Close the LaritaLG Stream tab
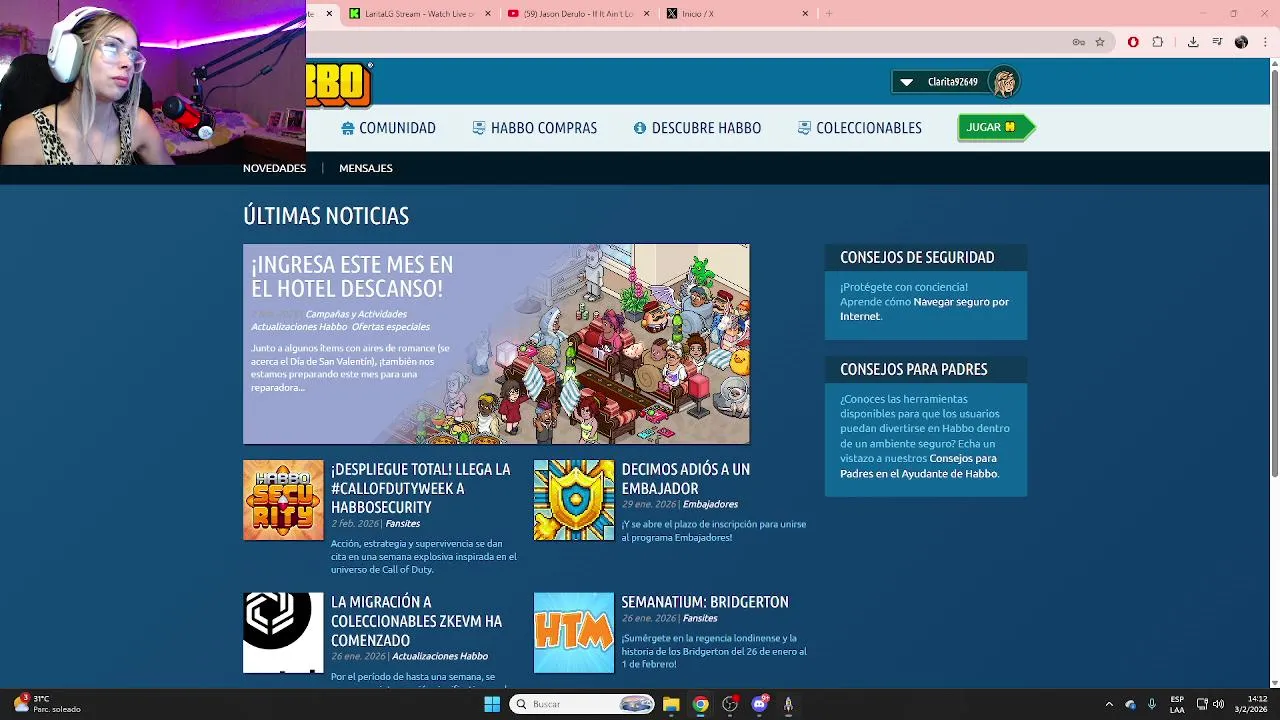Viewport: 1280px width, 720px height. [x=488, y=14]
